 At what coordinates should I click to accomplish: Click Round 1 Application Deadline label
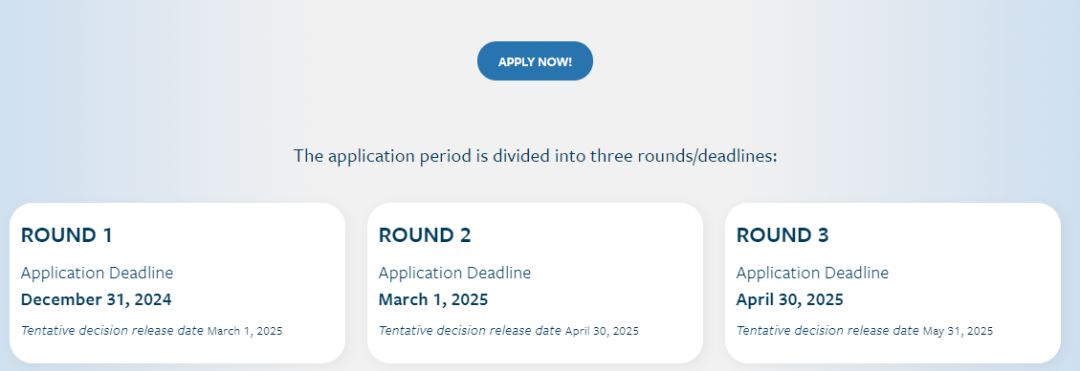pos(97,273)
